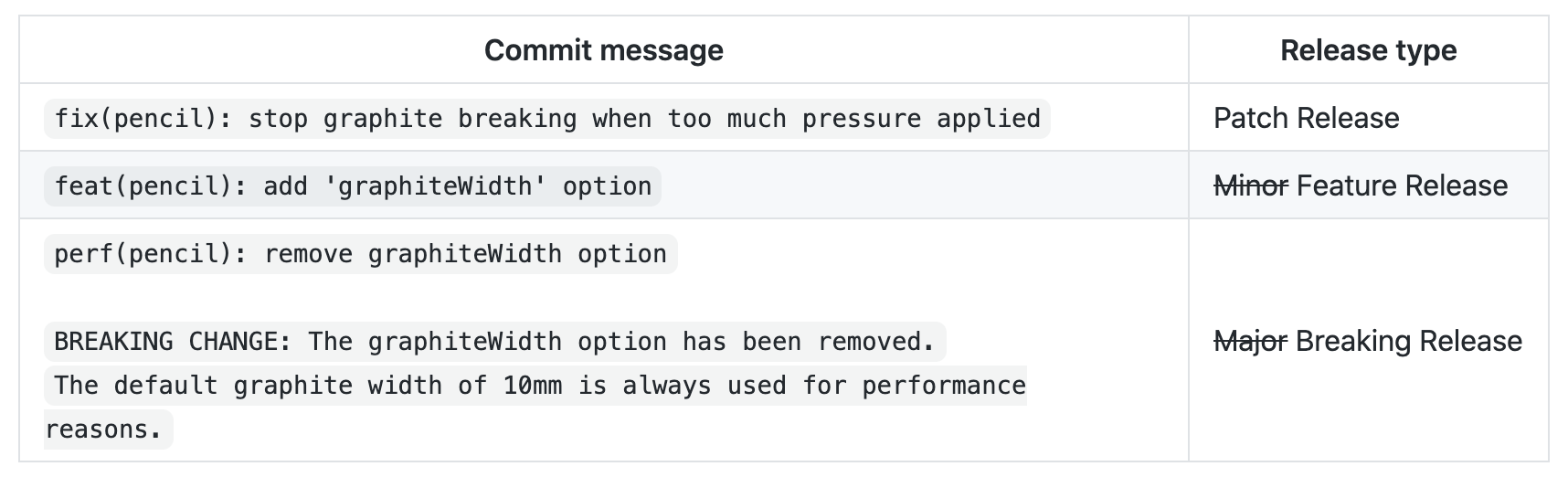1568x477 pixels.
Task: Click the struck-through word Major
Action: [x=1250, y=341]
